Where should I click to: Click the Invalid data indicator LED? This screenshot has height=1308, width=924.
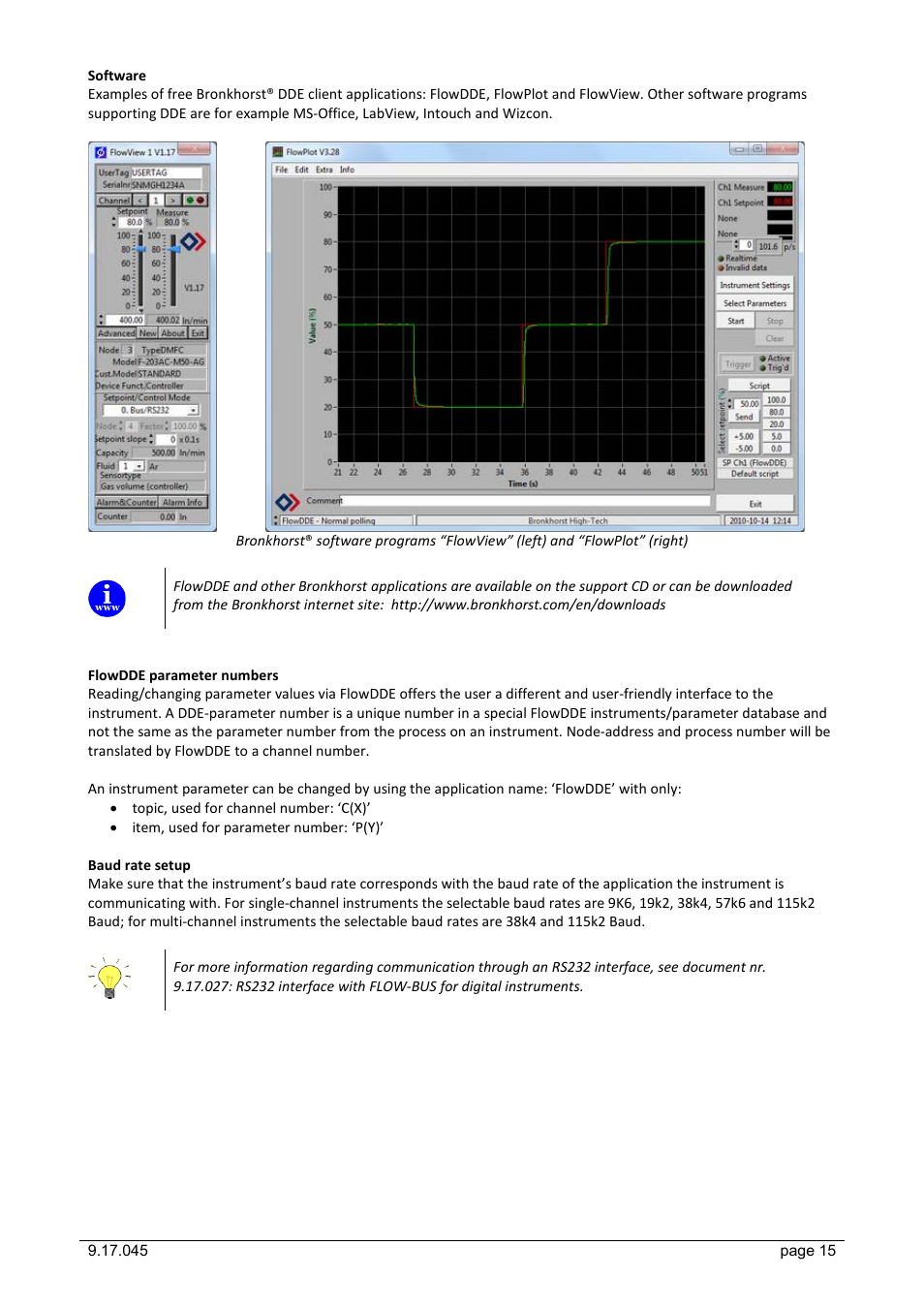(722, 268)
